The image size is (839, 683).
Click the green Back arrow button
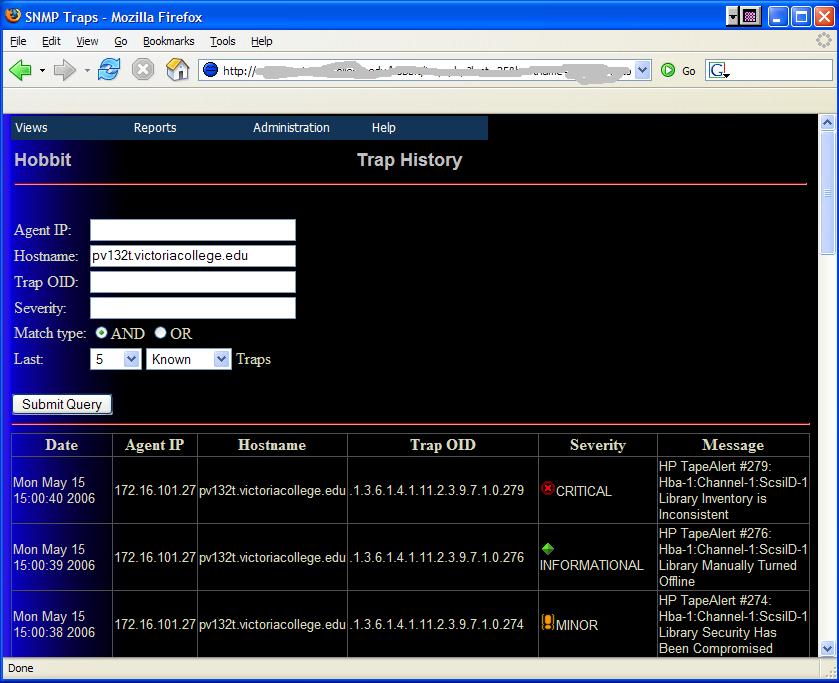tap(20, 70)
